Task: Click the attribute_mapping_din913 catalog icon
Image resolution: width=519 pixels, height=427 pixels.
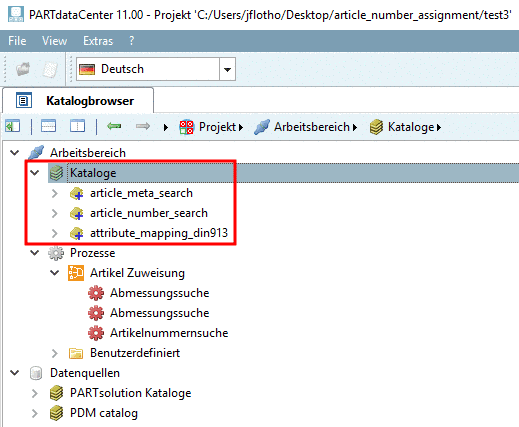Action: pyautogui.click(x=76, y=233)
